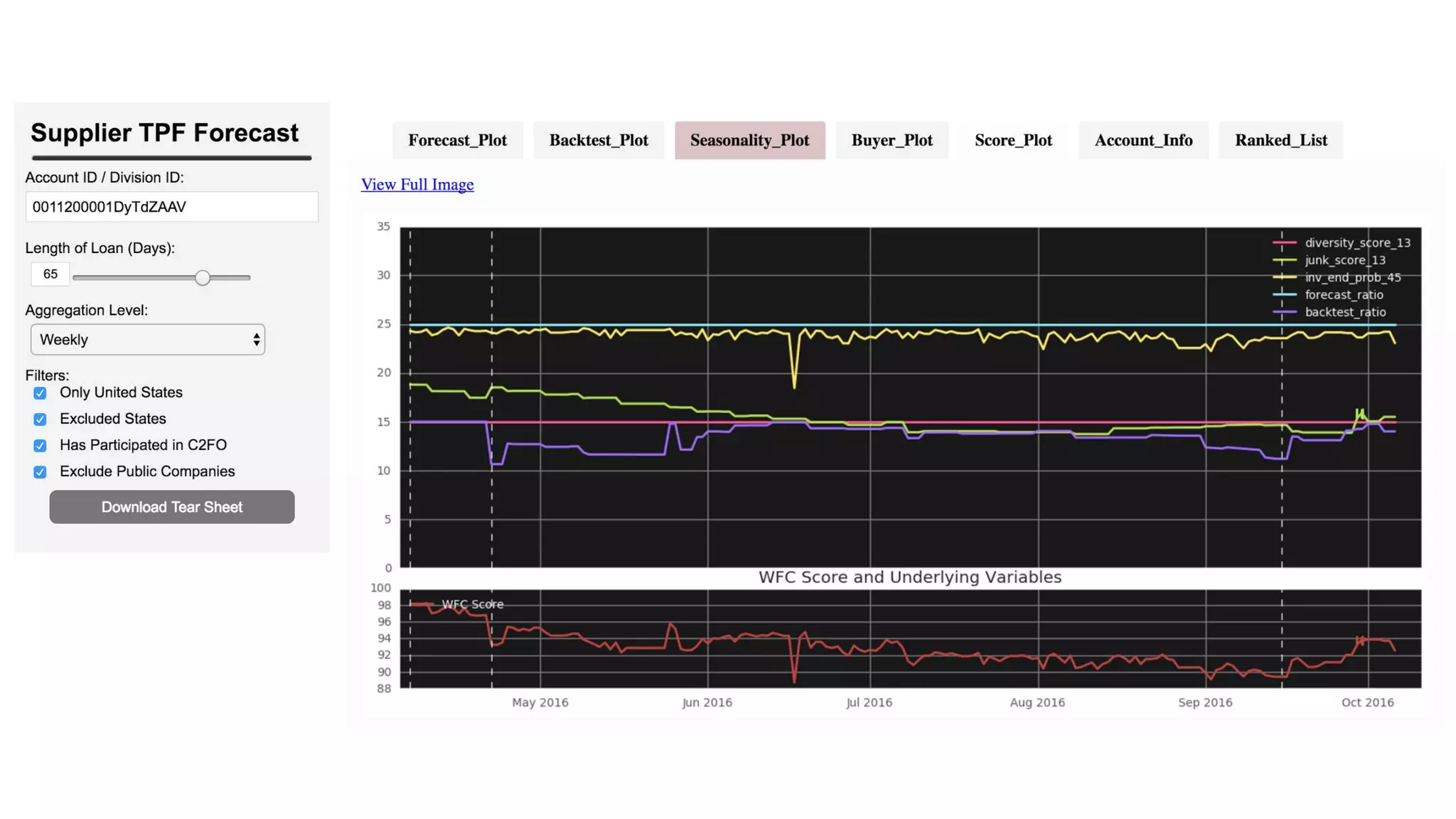The width and height of the screenshot is (1456, 819).
Task: Open the Buyer_Plot tab
Action: click(x=892, y=140)
